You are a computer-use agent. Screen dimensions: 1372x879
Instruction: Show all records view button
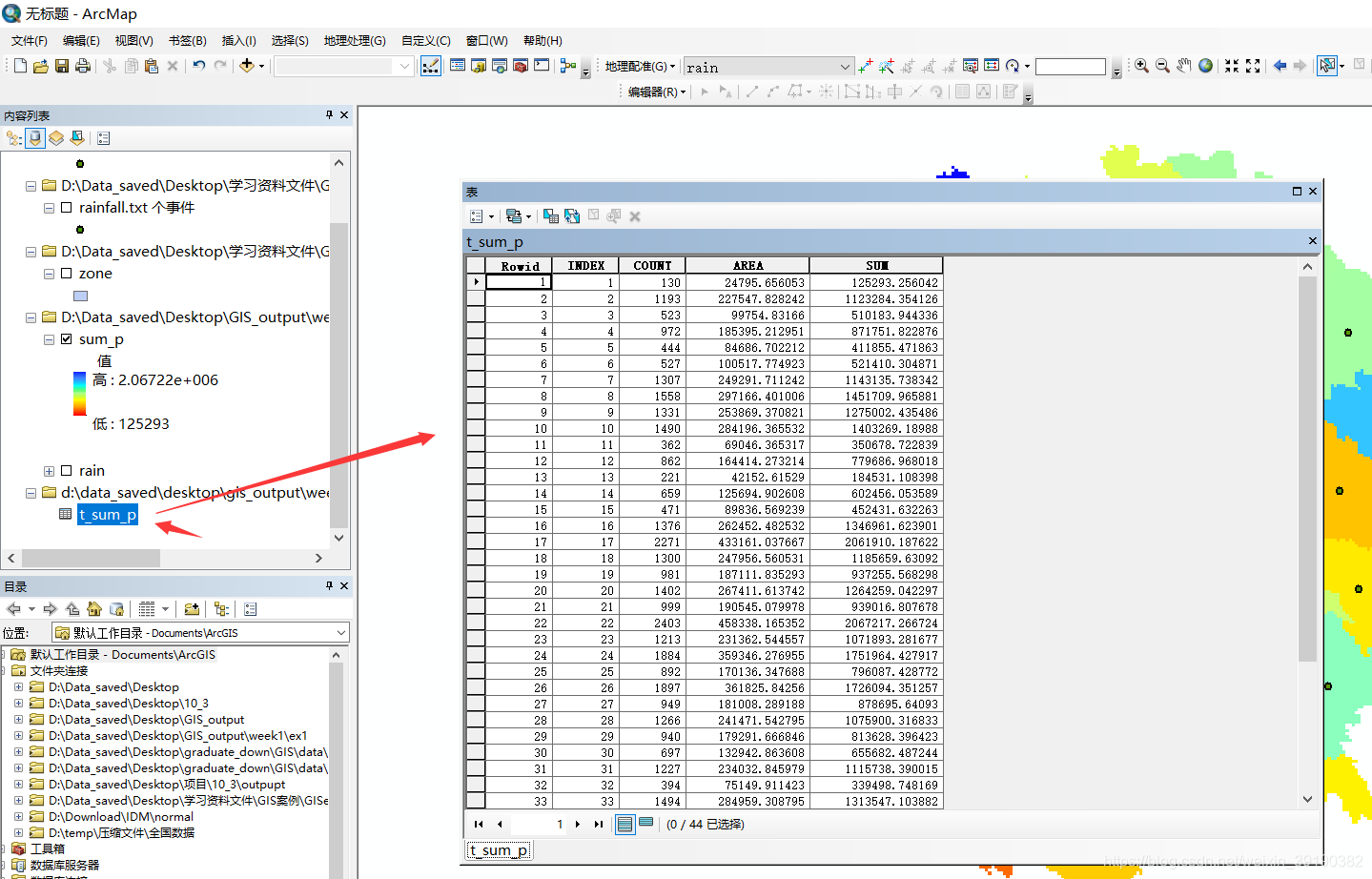point(625,824)
